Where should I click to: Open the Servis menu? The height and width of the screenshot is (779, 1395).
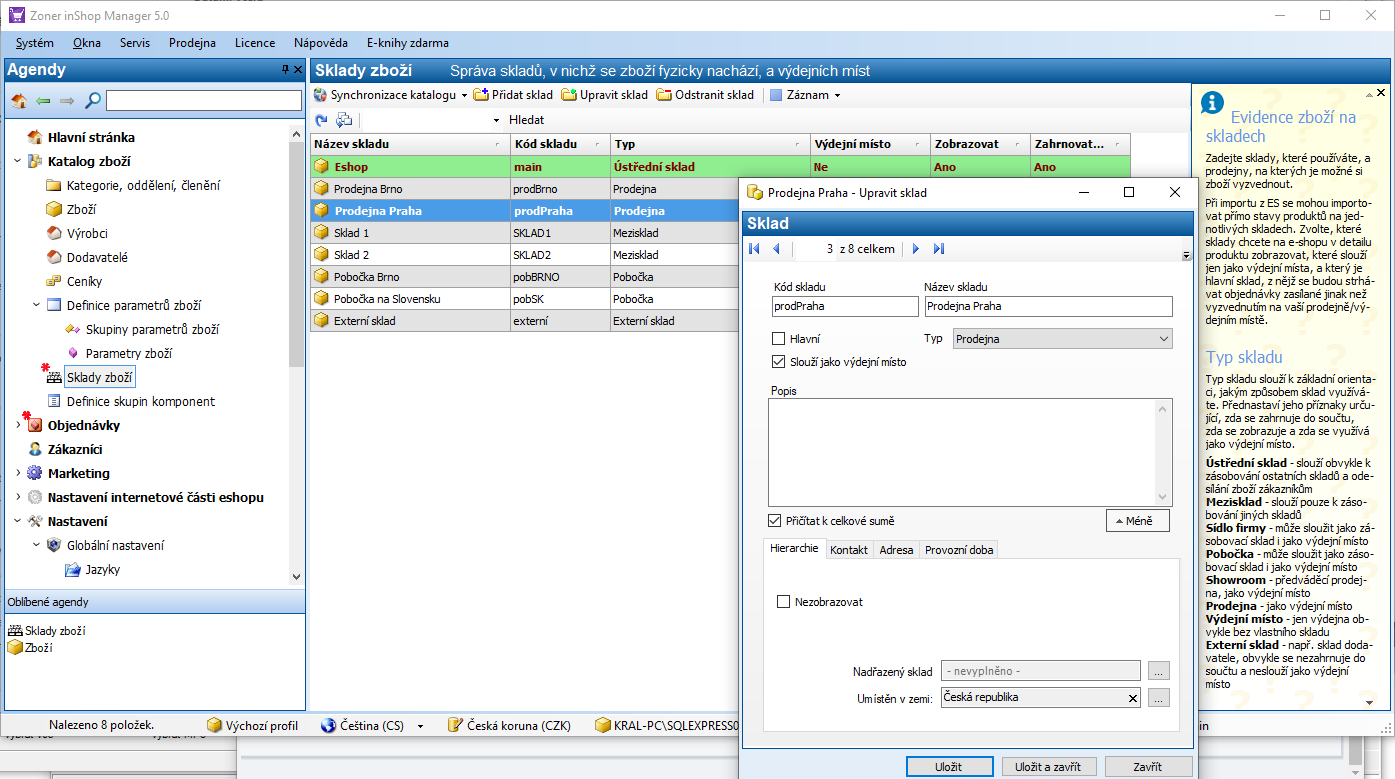(135, 43)
